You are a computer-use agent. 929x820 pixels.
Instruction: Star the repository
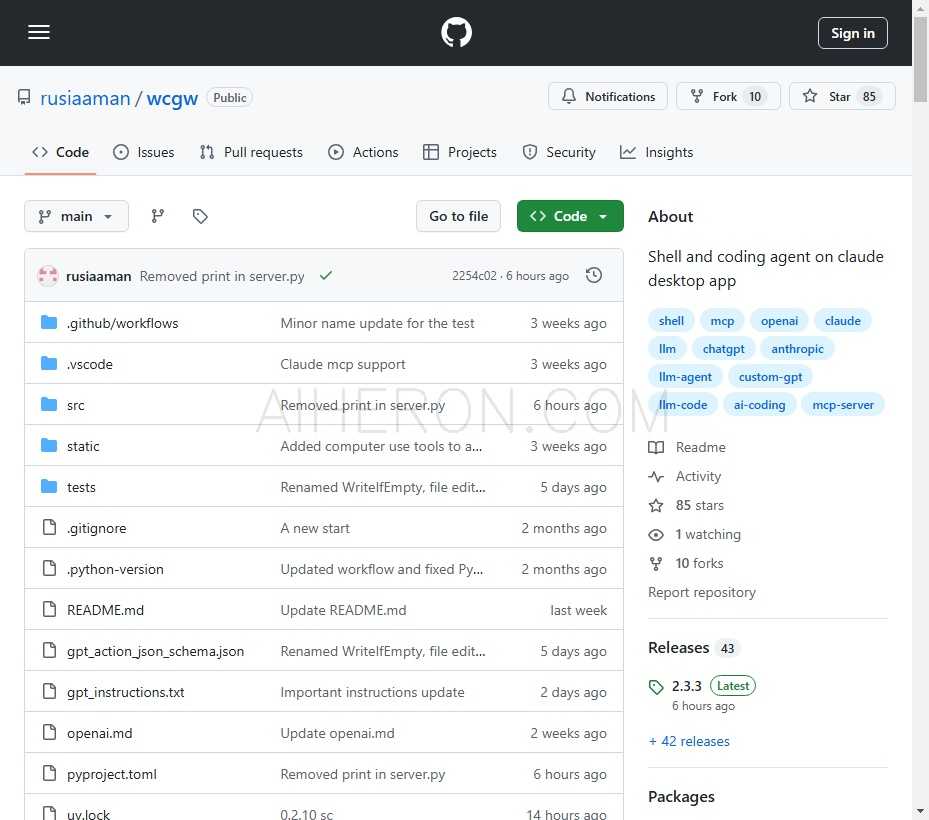[842, 96]
